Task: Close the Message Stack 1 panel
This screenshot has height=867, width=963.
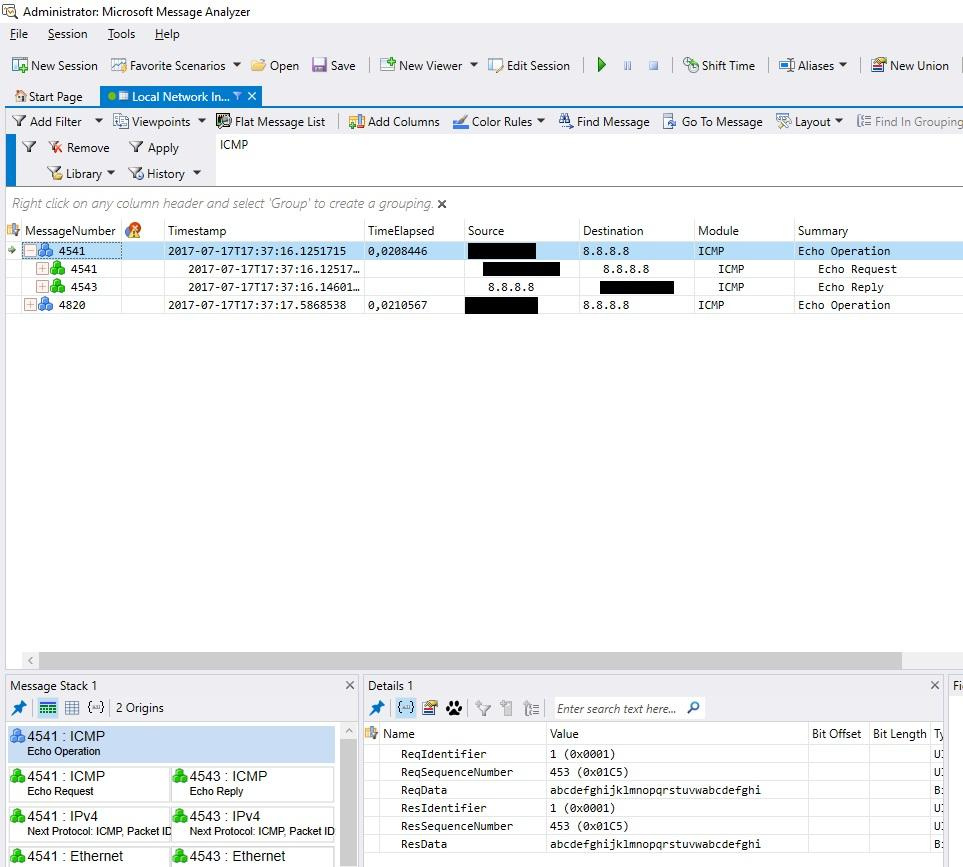Action: (x=350, y=685)
